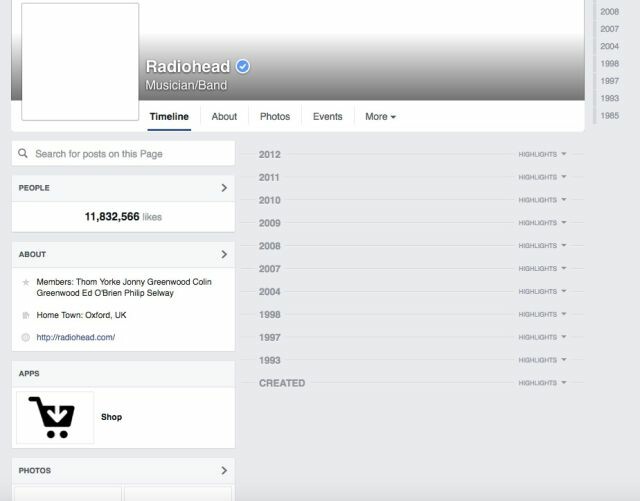The height and width of the screenshot is (501, 640).
Task: Switch to the About tab
Action: (x=224, y=117)
